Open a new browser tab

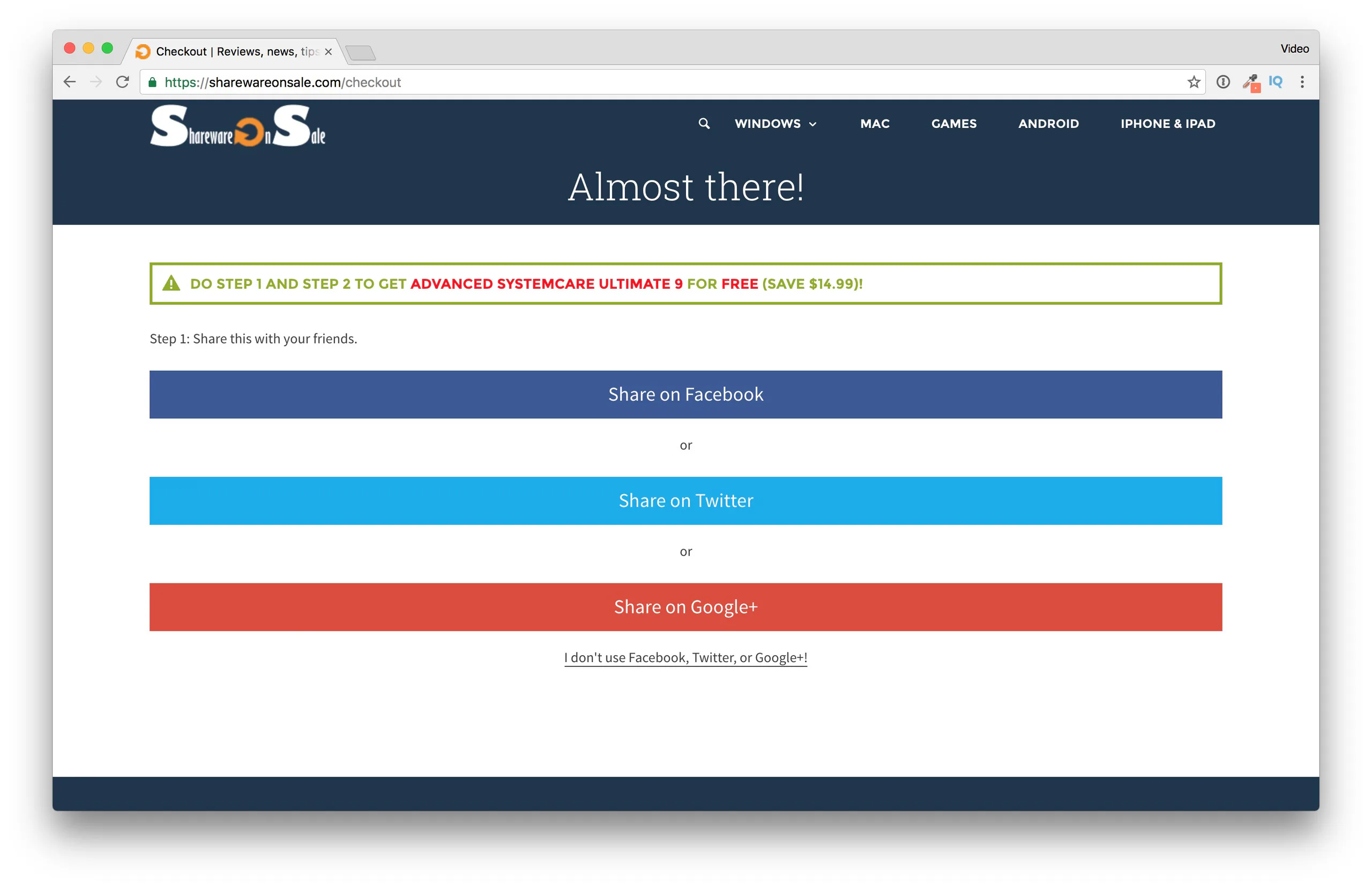click(x=360, y=53)
